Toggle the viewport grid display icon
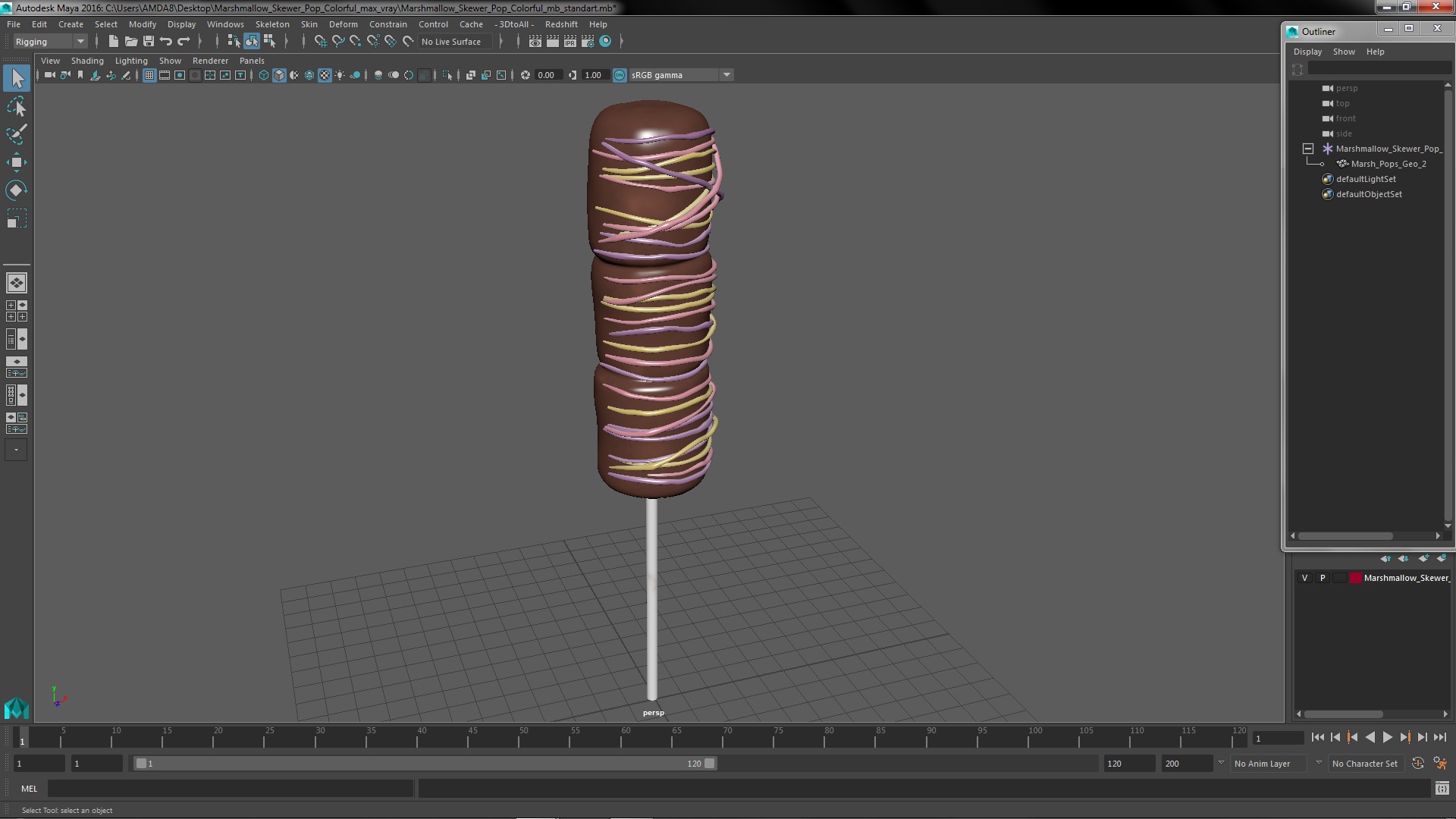Viewport: 1456px width, 819px height. pos(149,75)
